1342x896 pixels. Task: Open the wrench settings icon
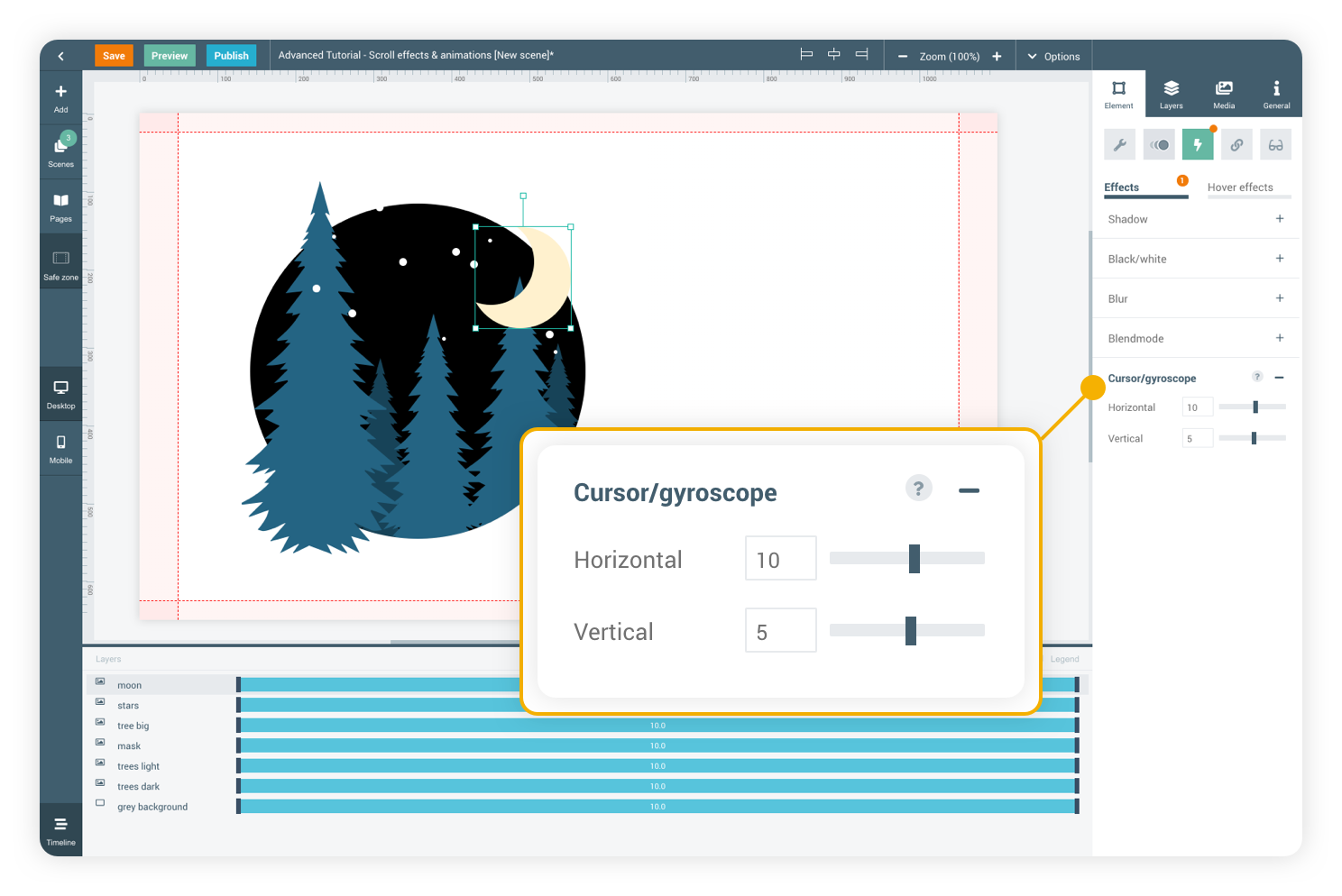pos(1119,144)
